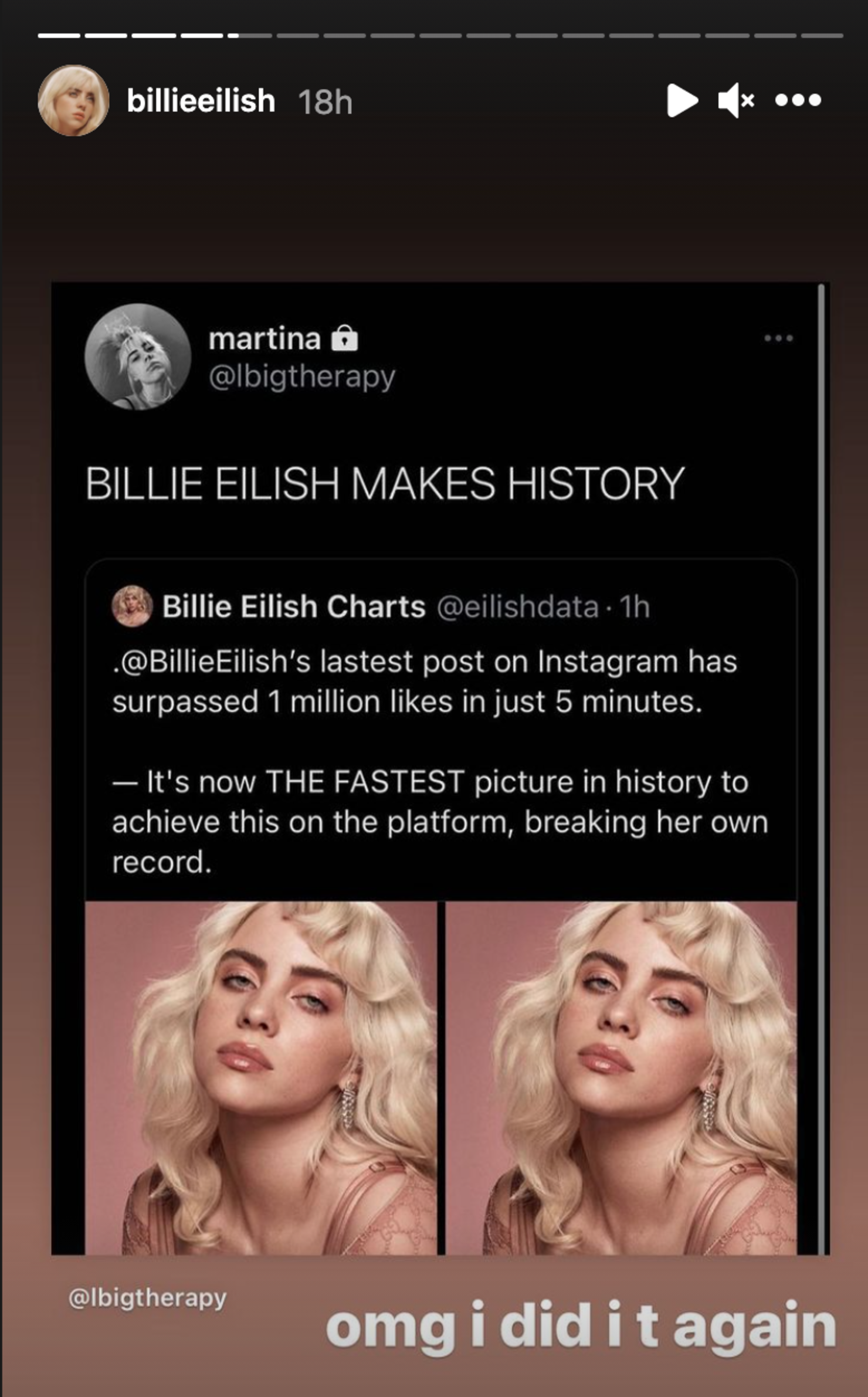Jump to the first story progress segment

click(59, 36)
